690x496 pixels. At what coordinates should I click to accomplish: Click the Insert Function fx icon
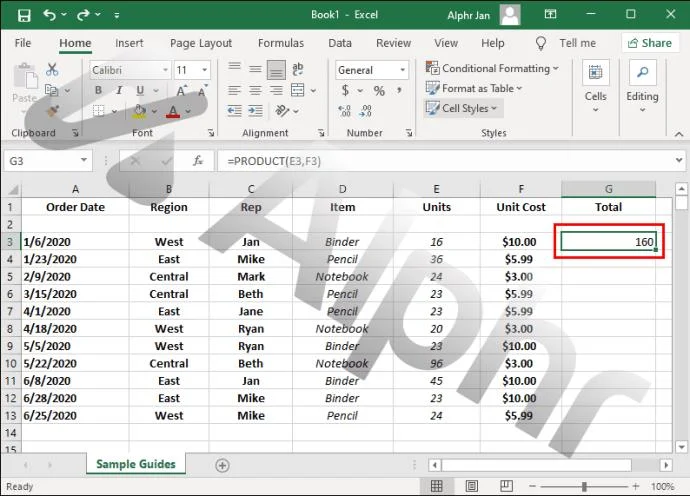tap(198, 161)
